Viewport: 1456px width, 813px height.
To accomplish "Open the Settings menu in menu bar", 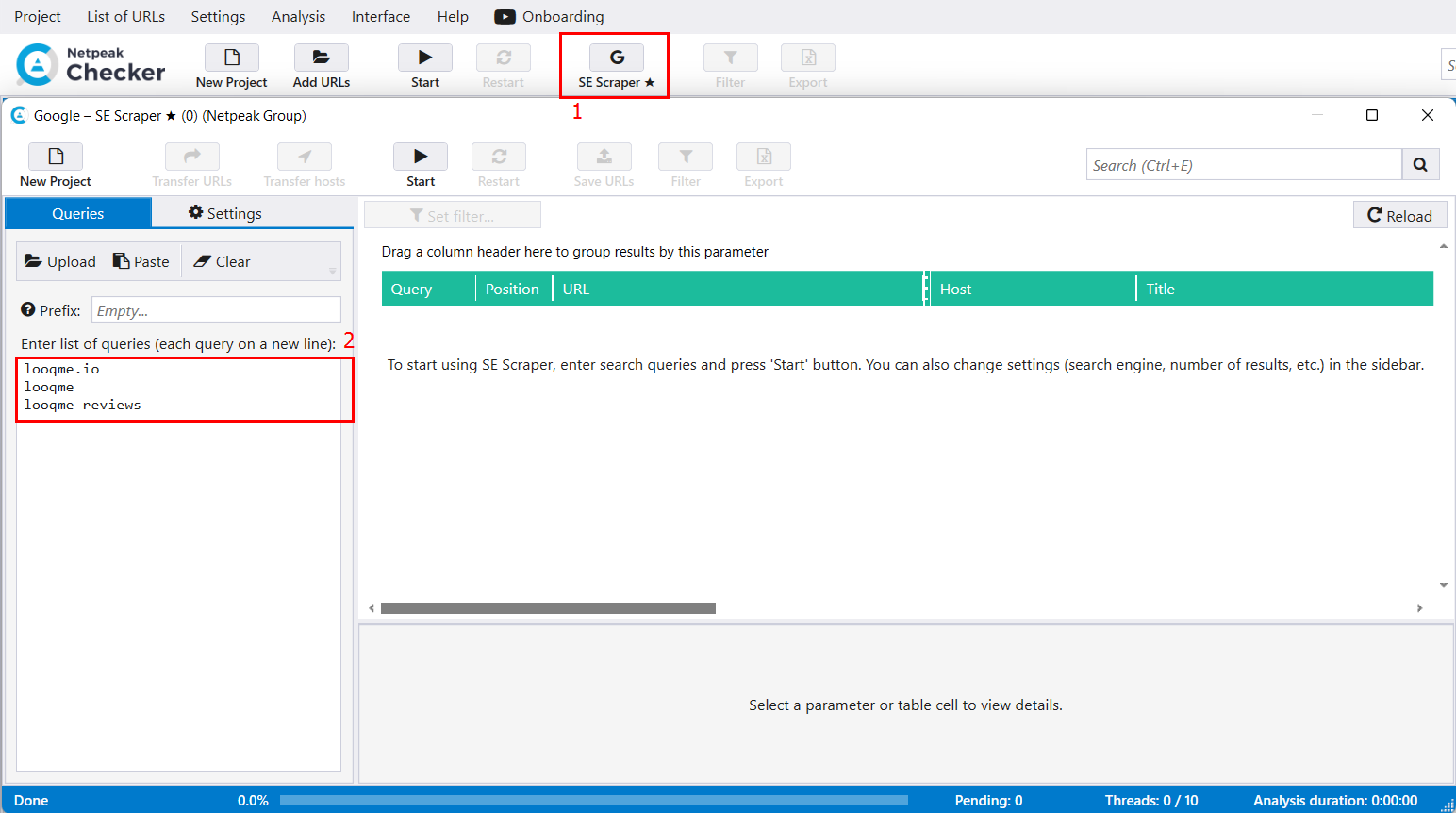I will [218, 16].
